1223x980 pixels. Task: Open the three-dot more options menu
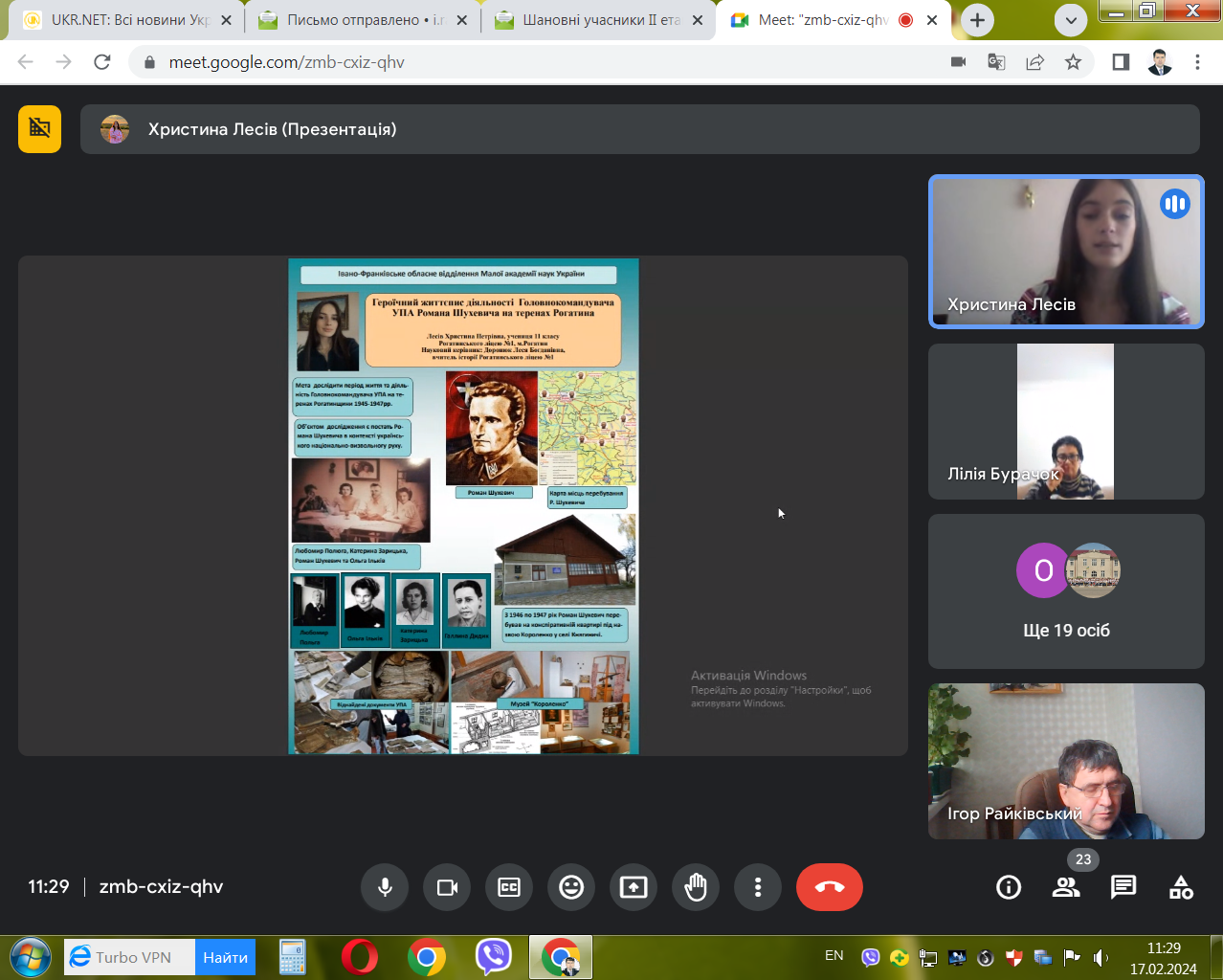pyautogui.click(x=758, y=887)
